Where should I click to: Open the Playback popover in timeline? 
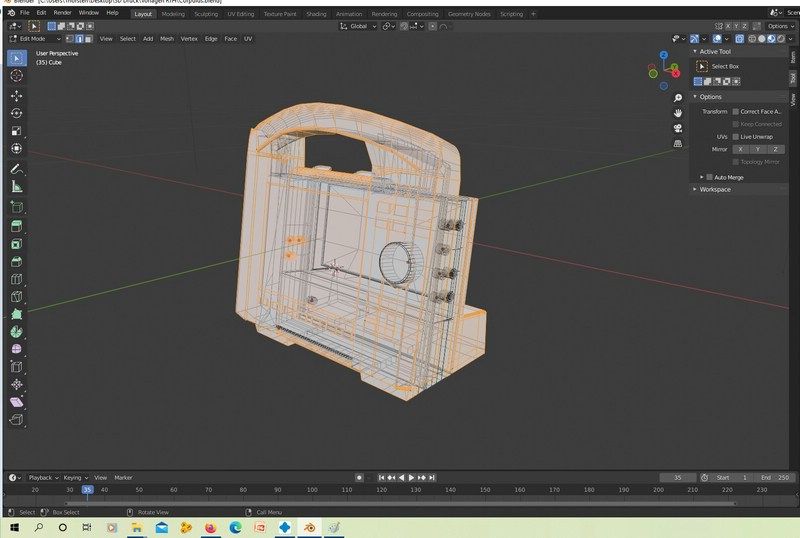tap(40, 478)
